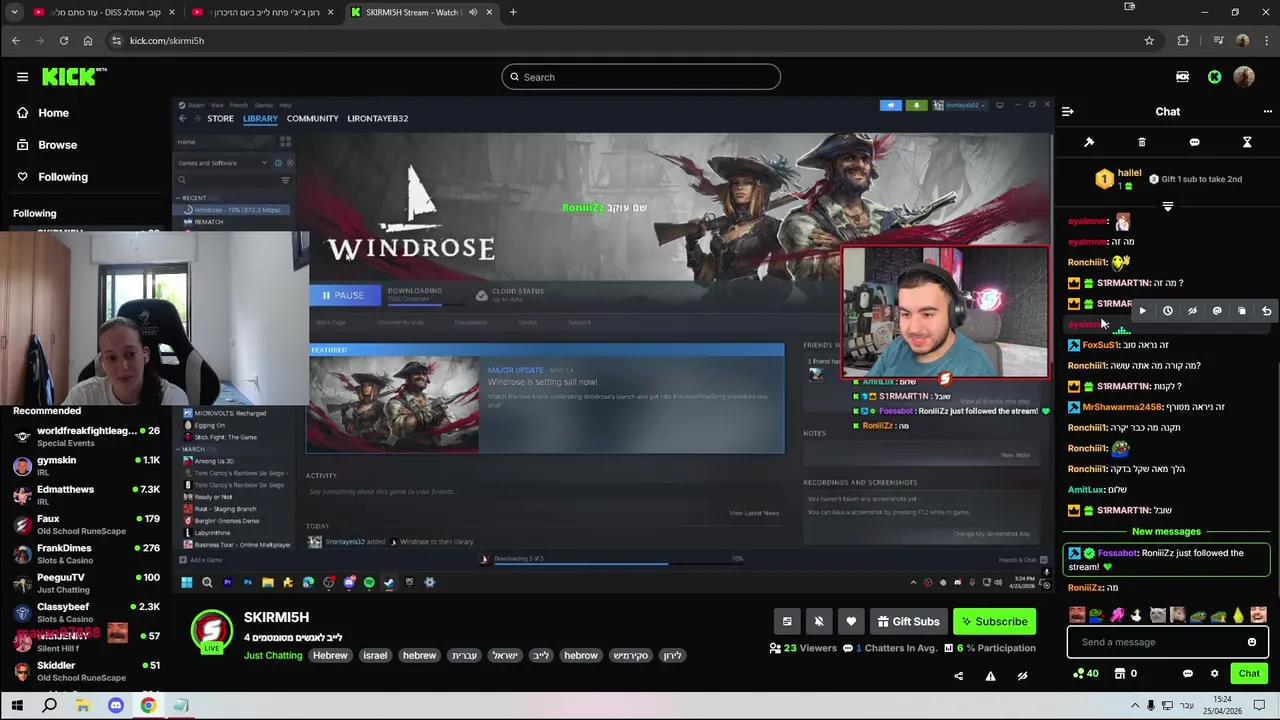The width and height of the screenshot is (1280, 720).
Task: Follow the channel with heart icon
Action: tap(851, 621)
